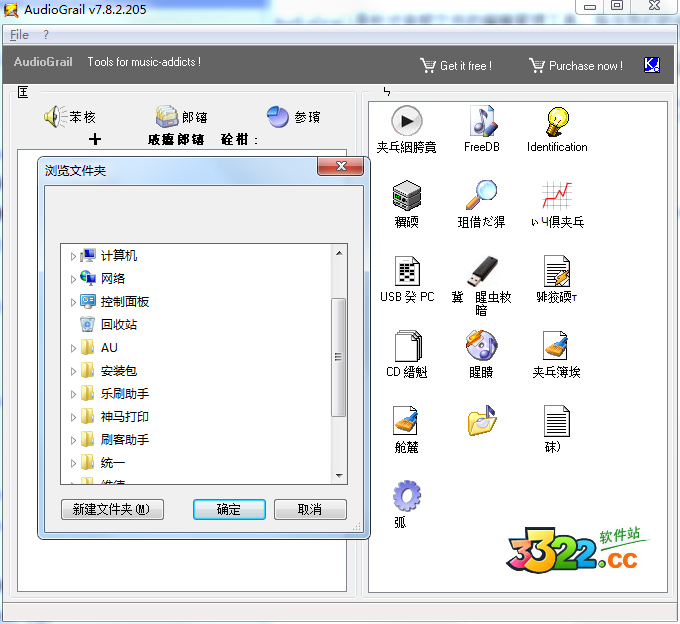
Task: Minimize the AudioGrail window
Action: point(590,7)
